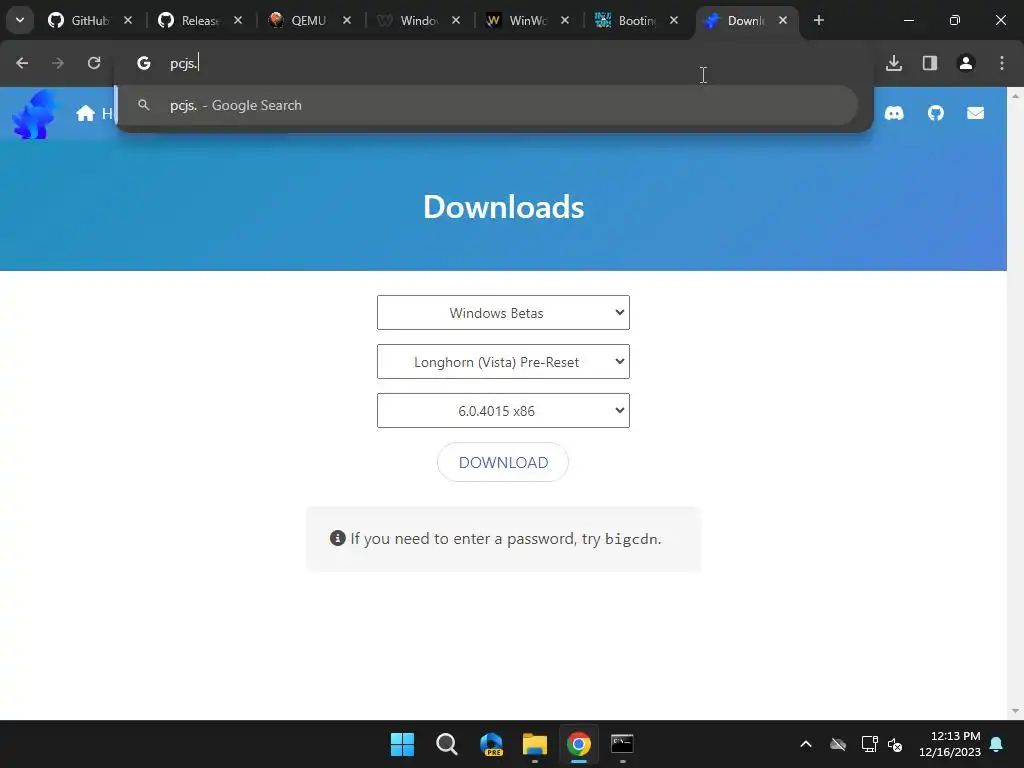1024x768 pixels.
Task: Click the OneDrive tray icon
Action: point(838,744)
